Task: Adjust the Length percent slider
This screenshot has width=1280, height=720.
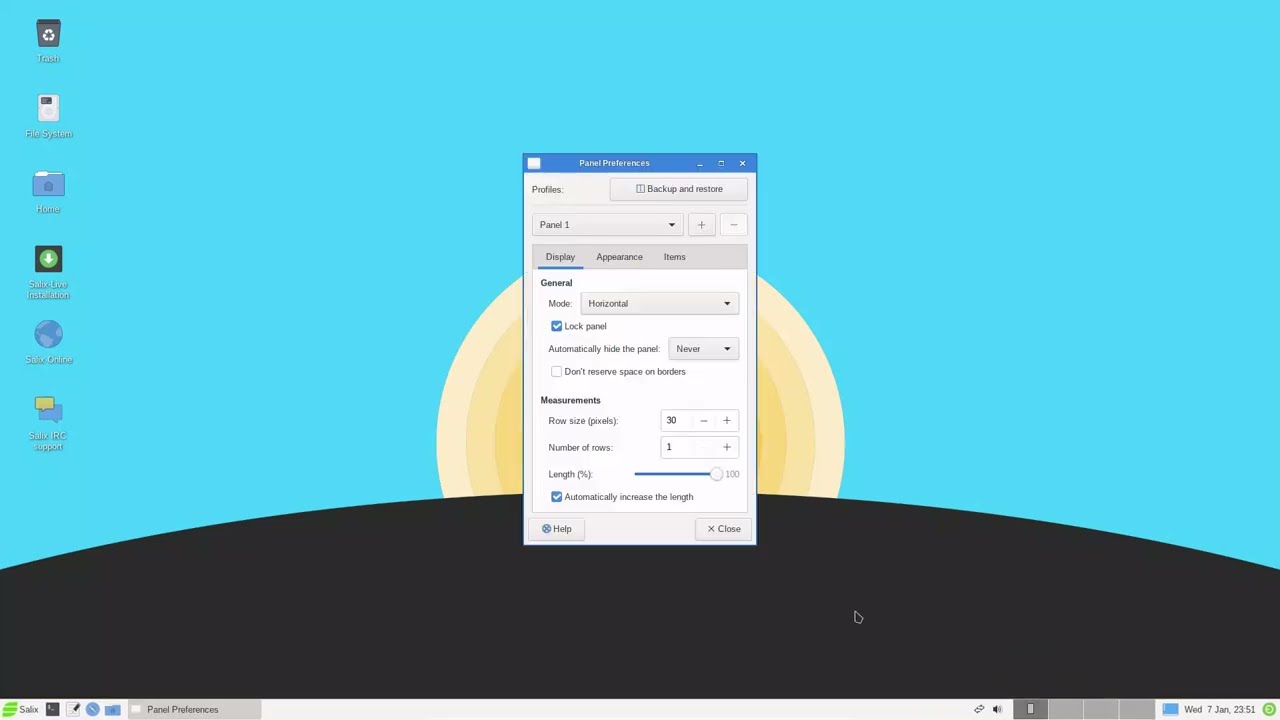Action: (x=677, y=474)
